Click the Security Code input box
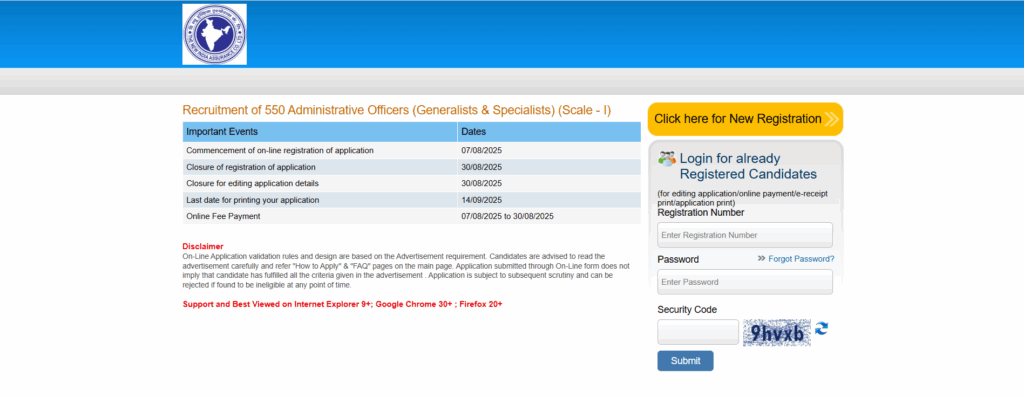 coord(698,332)
